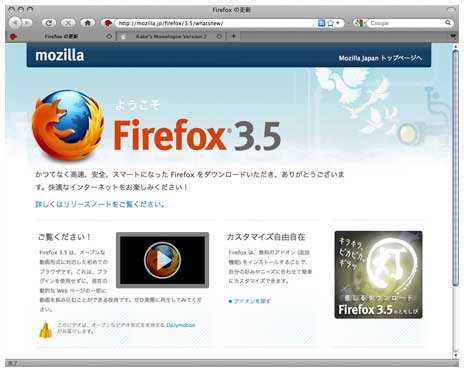
Task: Go to the Home page button
Action: click(x=88, y=23)
